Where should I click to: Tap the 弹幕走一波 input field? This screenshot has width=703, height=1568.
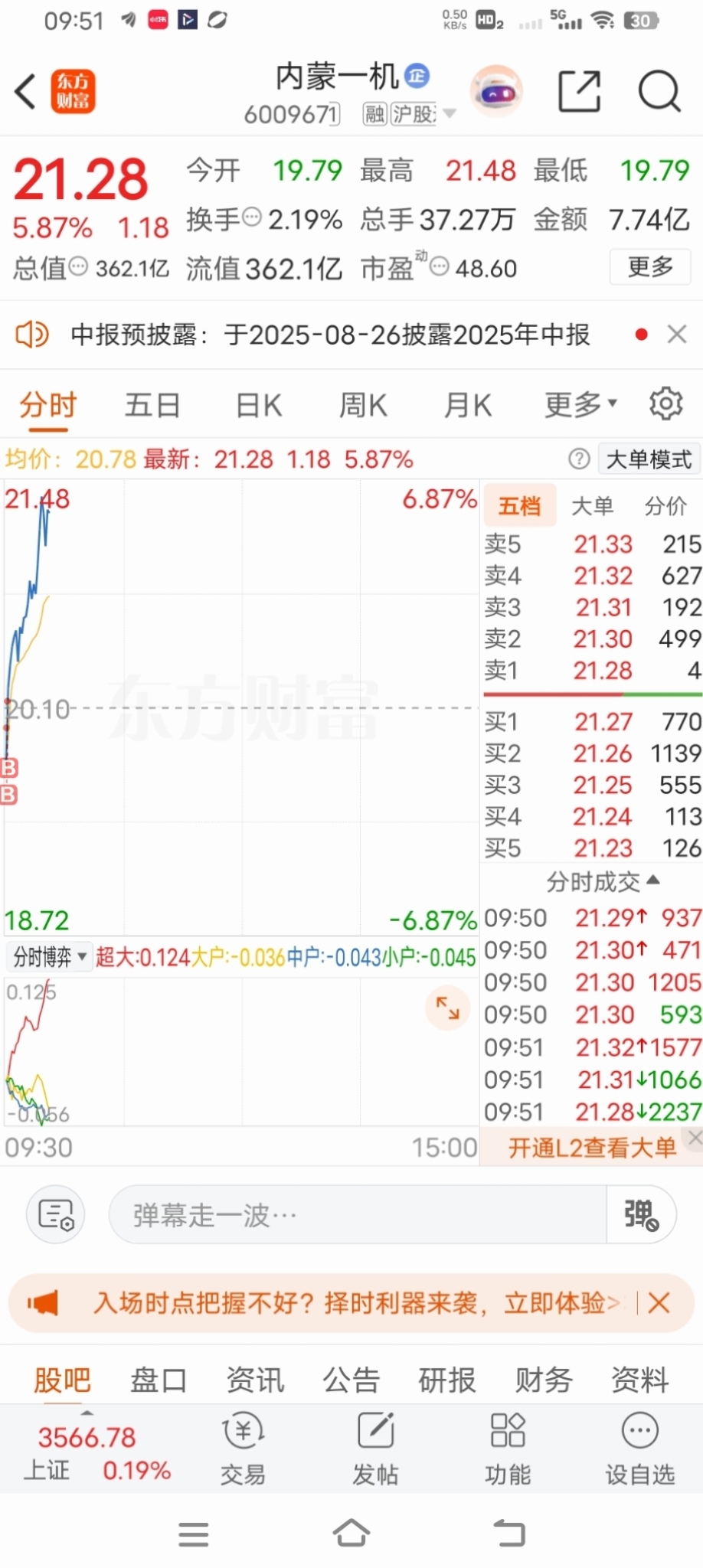coord(358,1214)
